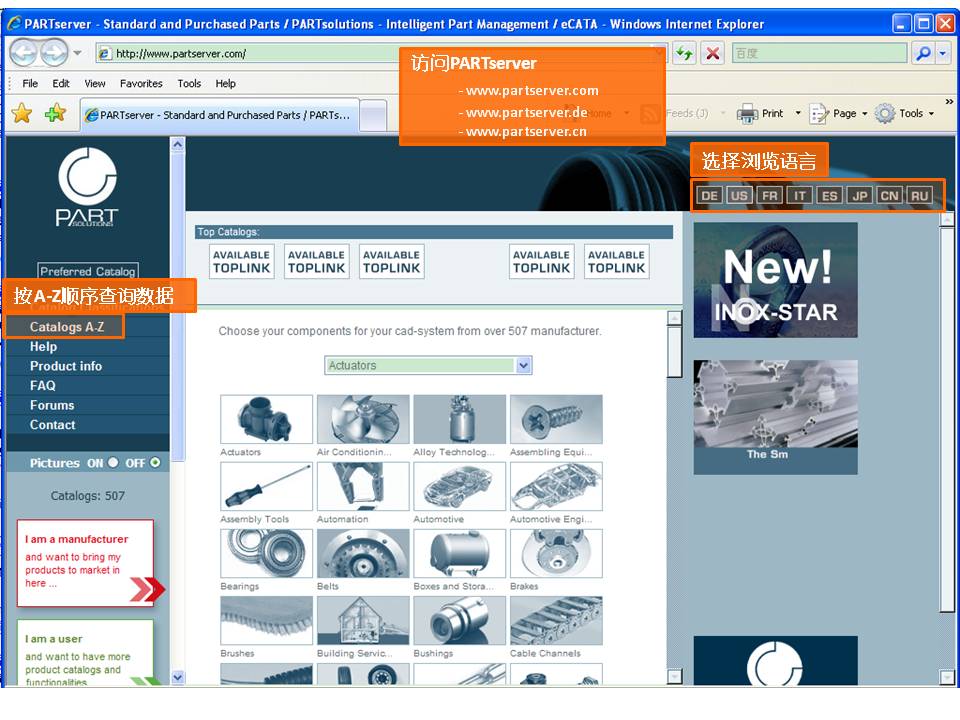The width and height of the screenshot is (960, 720).
Task: Open the Automotive category thumbnail
Action: click(460, 487)
